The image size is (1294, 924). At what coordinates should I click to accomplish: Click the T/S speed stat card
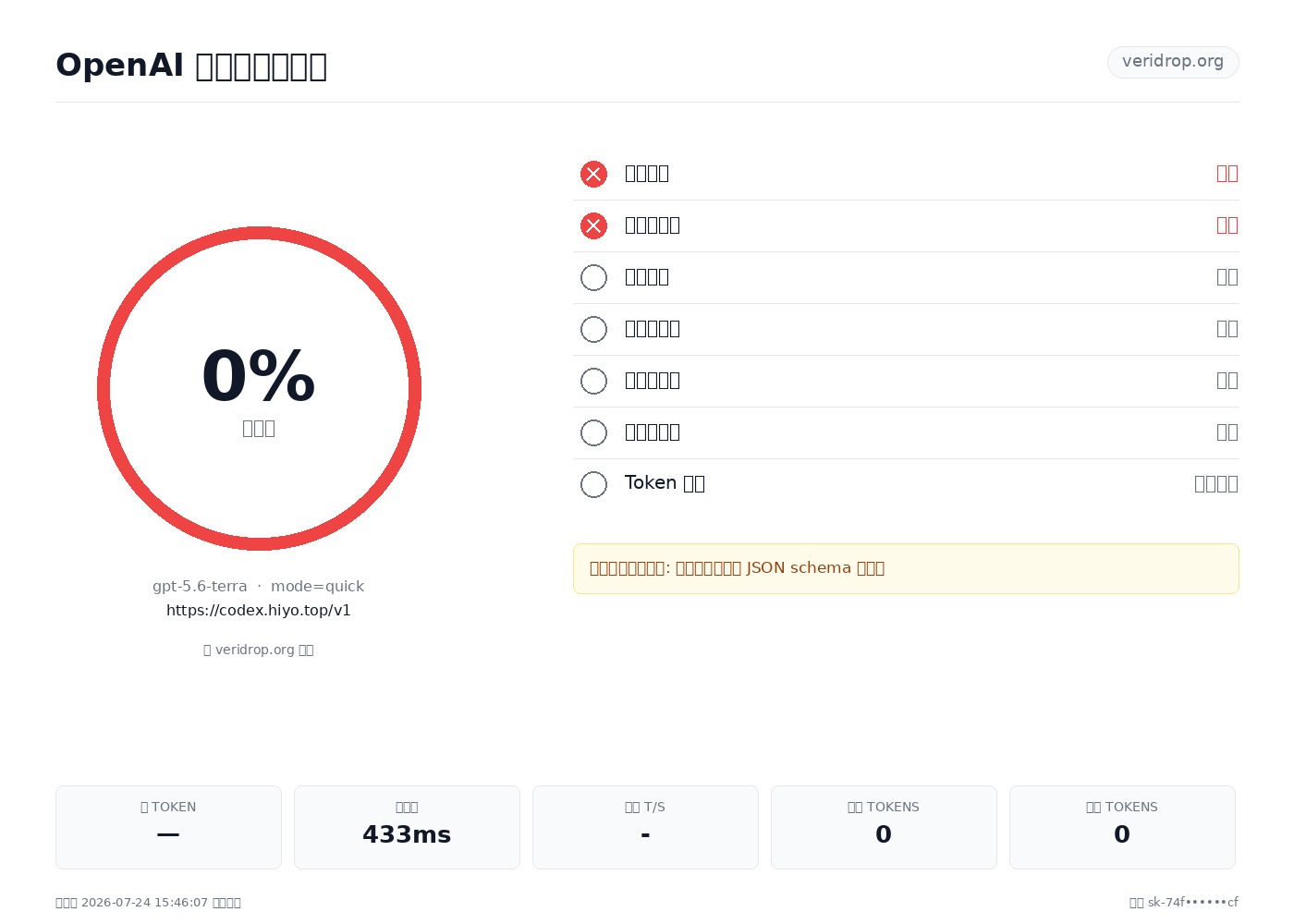click(645, 827)
